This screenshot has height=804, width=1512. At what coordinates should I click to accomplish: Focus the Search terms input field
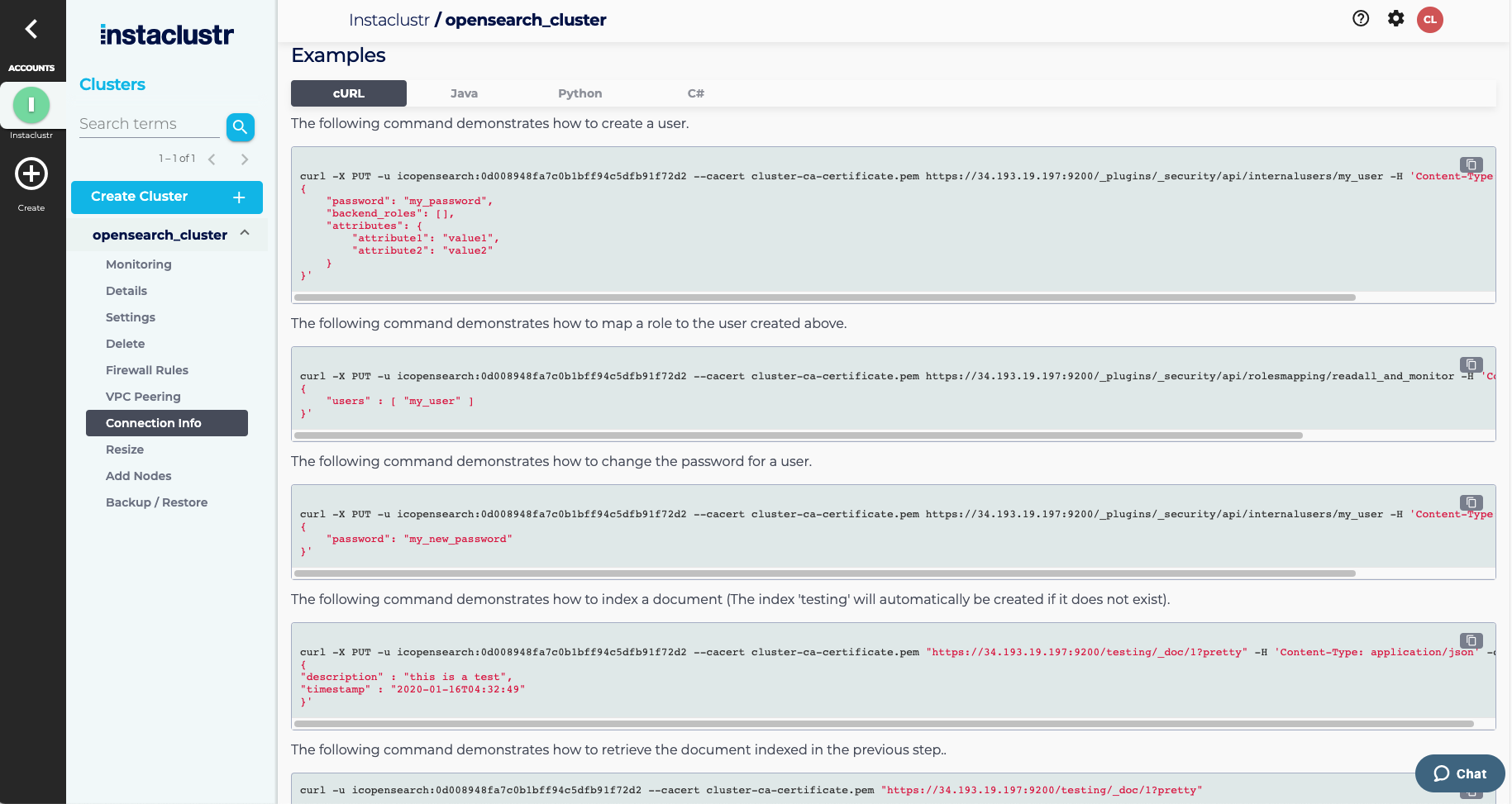tap(150, 124)
